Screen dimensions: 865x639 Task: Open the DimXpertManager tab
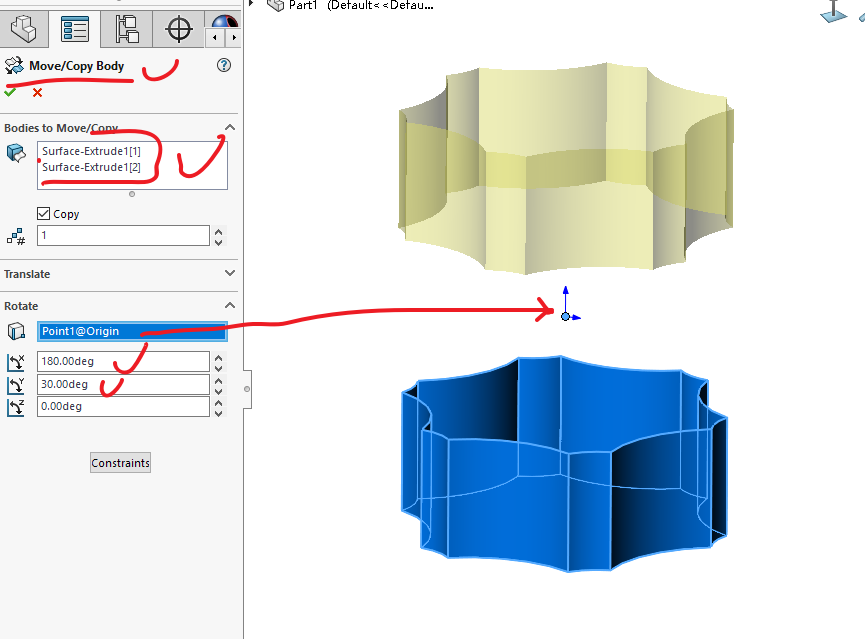(179, 29)
